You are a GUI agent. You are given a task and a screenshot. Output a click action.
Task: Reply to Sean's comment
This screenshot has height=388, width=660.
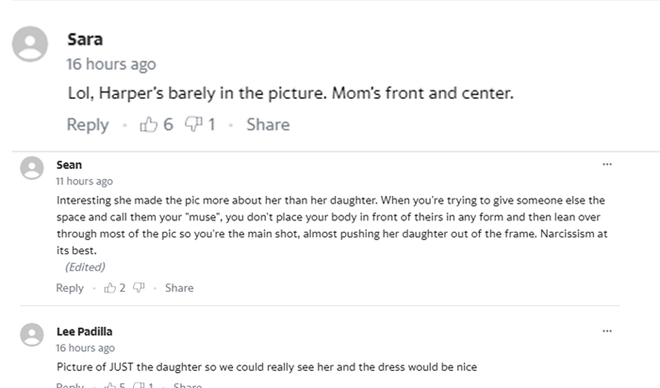click(70, 288)
